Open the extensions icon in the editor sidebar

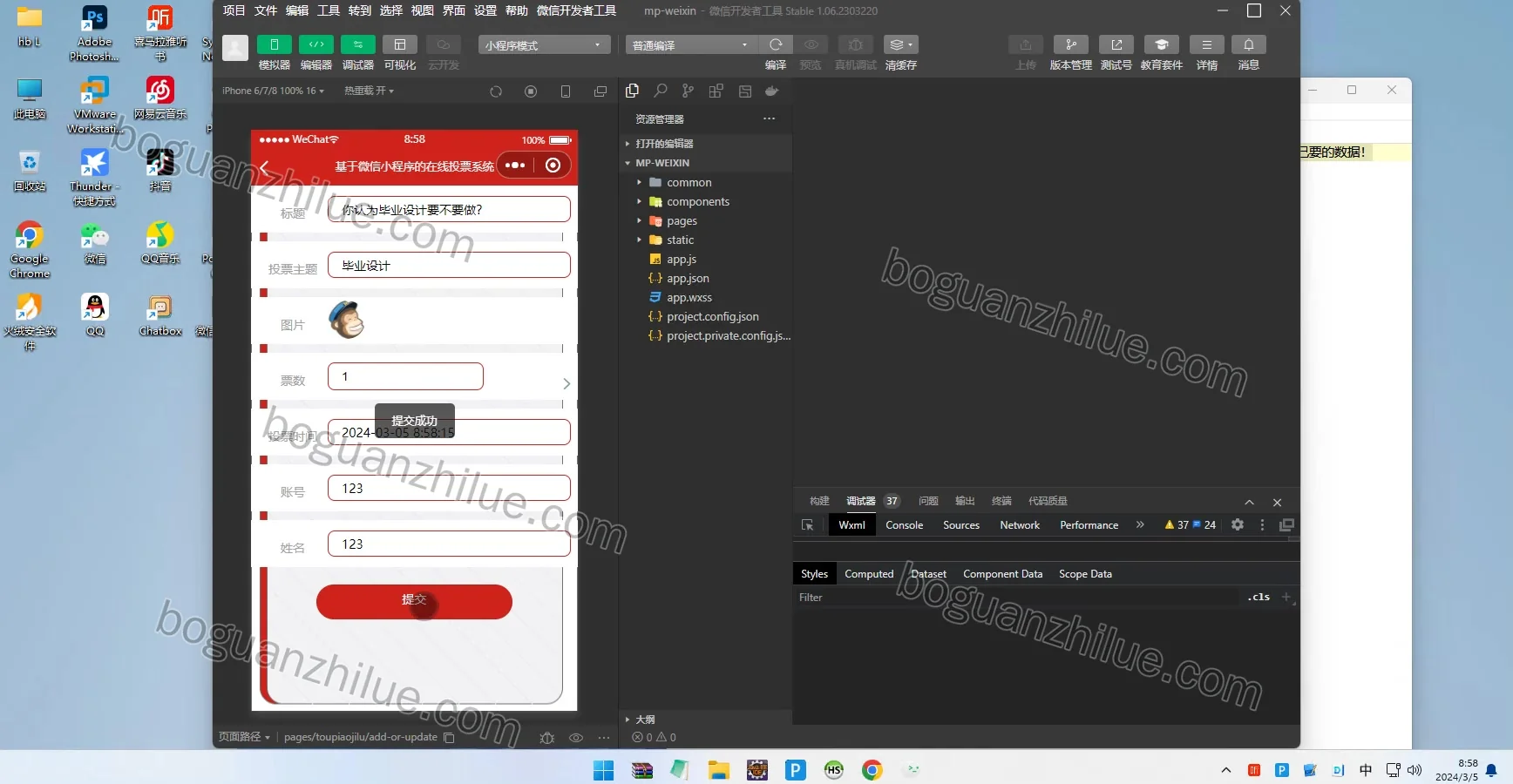pyautogui.click(x=716, y=91)
